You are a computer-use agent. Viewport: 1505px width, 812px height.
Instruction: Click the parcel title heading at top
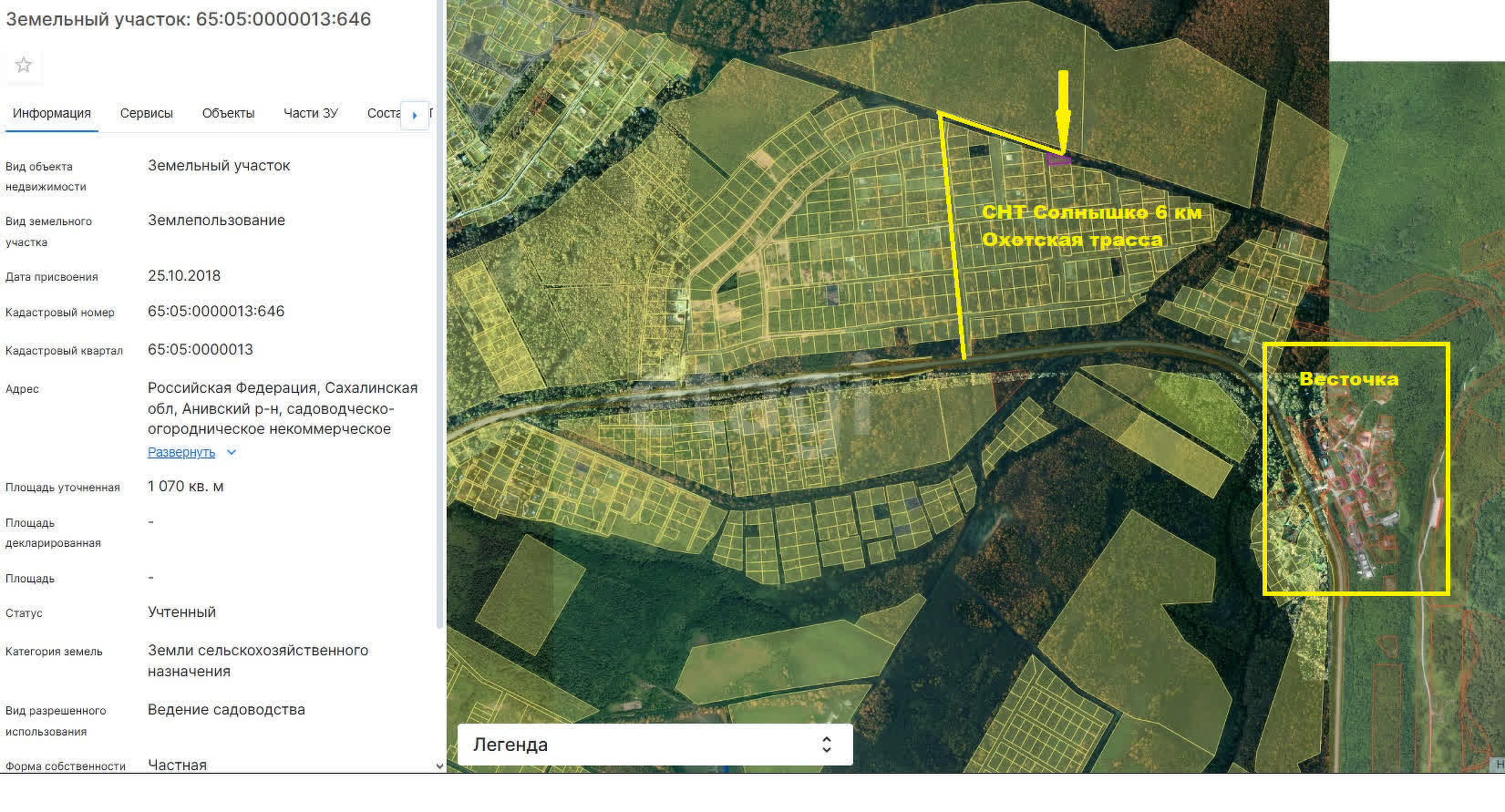tap(189, 19)
